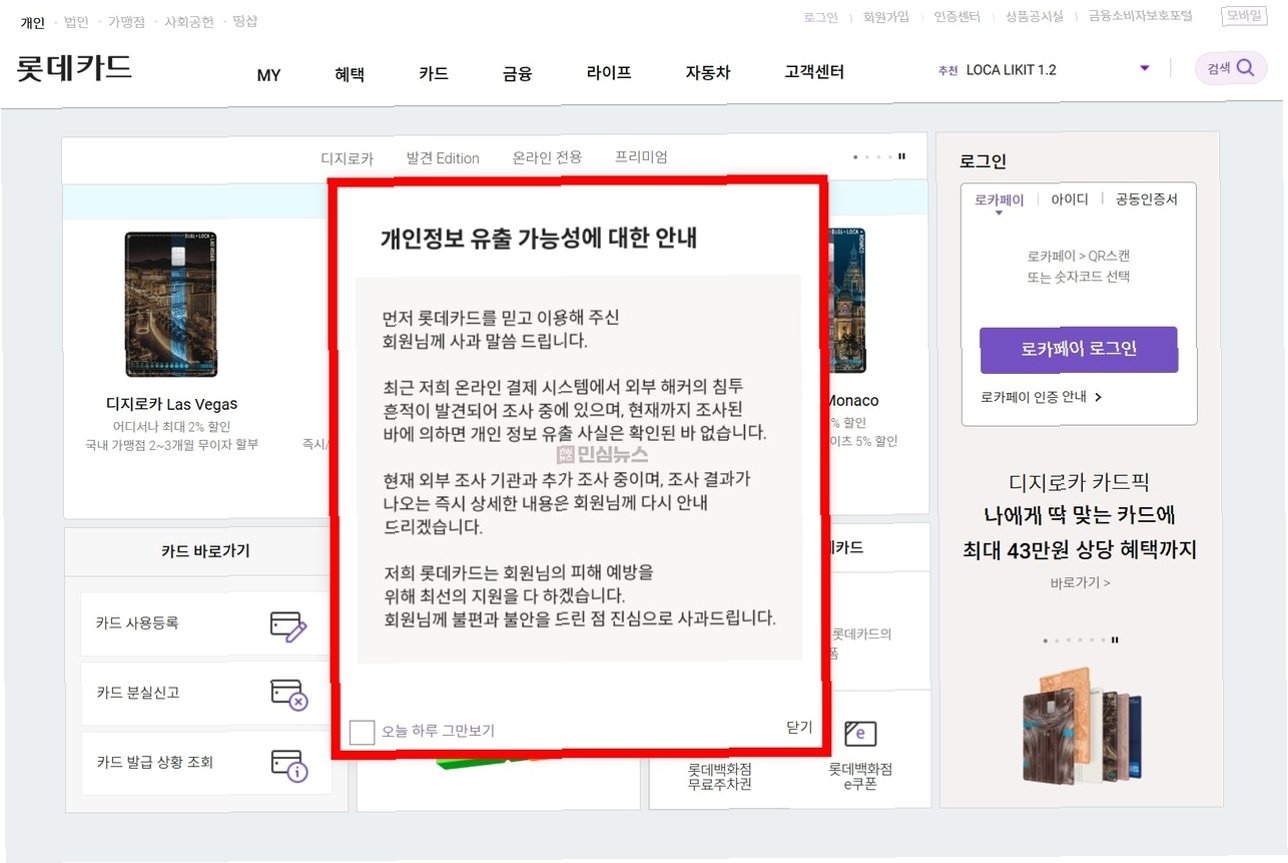Pause the 디지로카 카드픽 banner carousel
Screen dimensions: 1288x863
point(1115,640)
